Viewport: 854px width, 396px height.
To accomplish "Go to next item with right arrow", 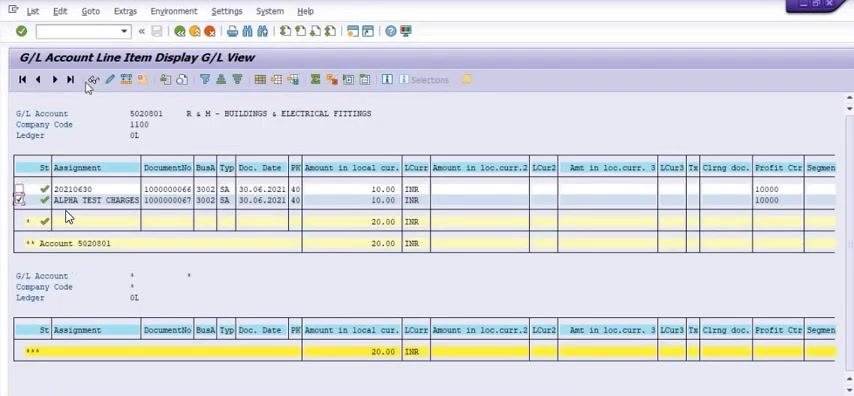I will coord(54,80).
